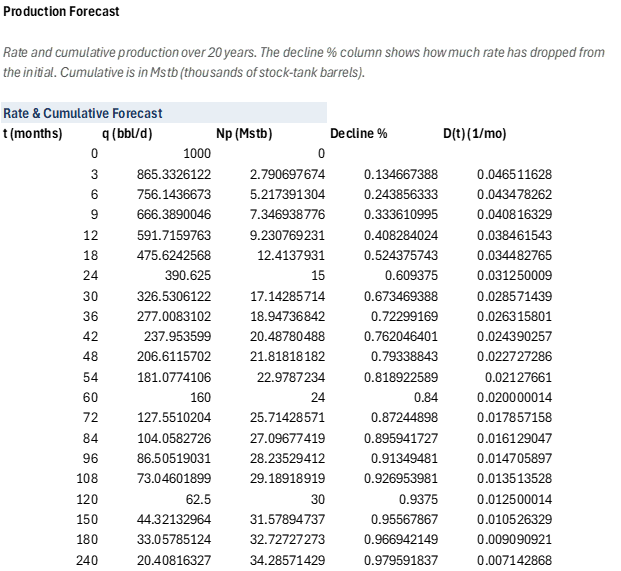Click rate value 127.5510204
Viewport: 621px width, 571px height.
pos(174,418)
